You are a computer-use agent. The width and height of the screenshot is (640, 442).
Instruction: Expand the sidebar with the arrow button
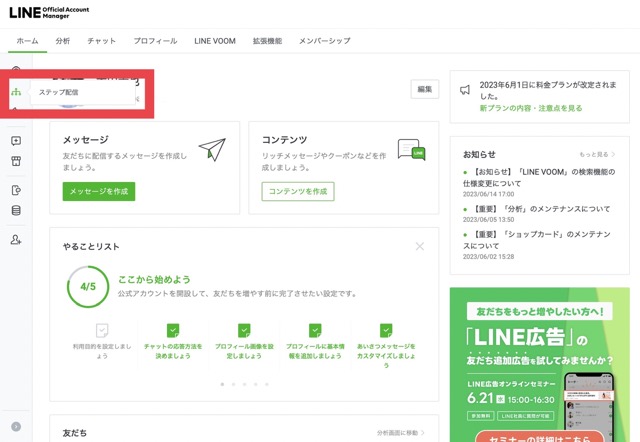pos(16,426)
